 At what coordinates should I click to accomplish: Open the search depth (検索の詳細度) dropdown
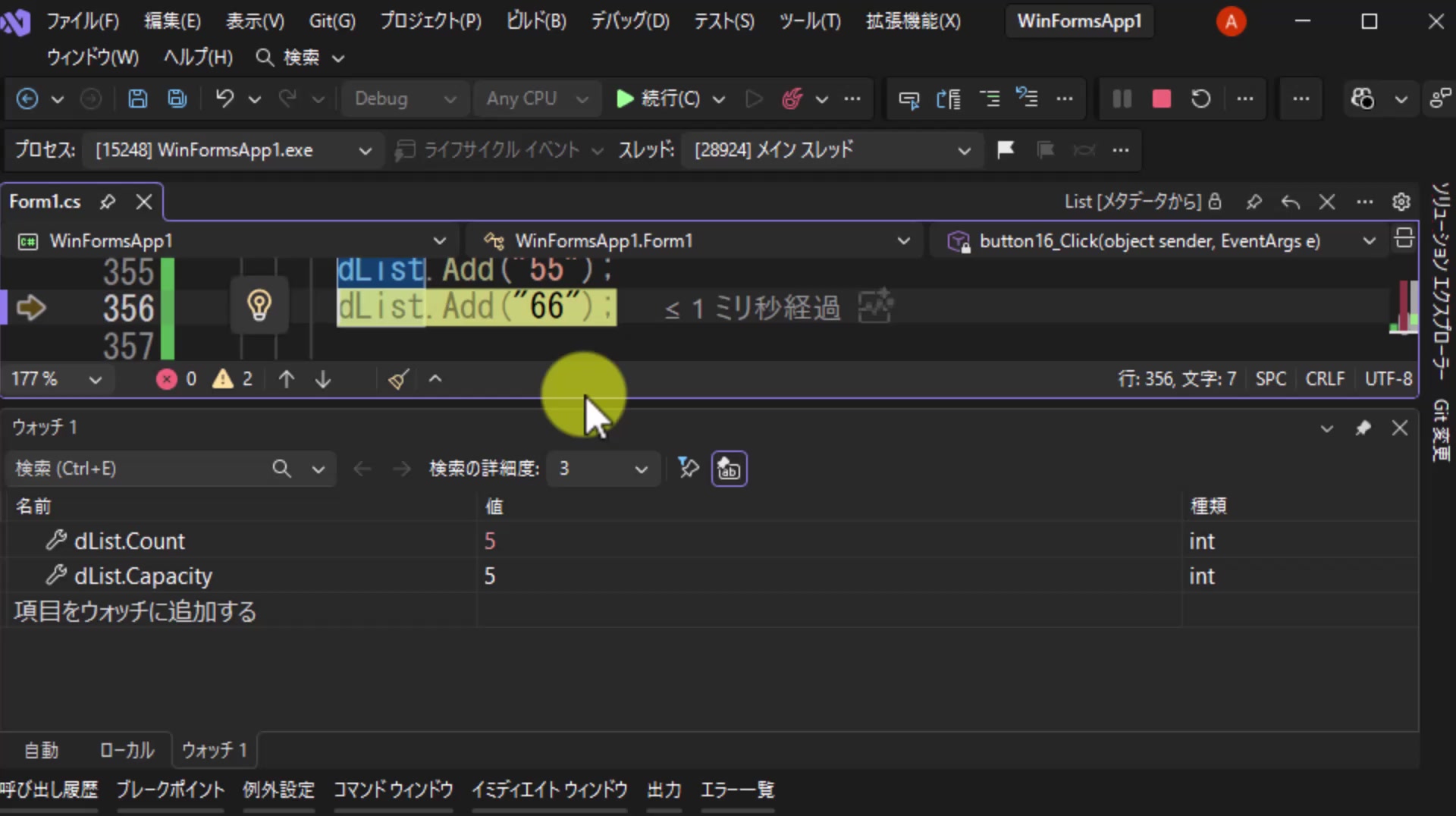pyautogui.click(x=602, y=469)
